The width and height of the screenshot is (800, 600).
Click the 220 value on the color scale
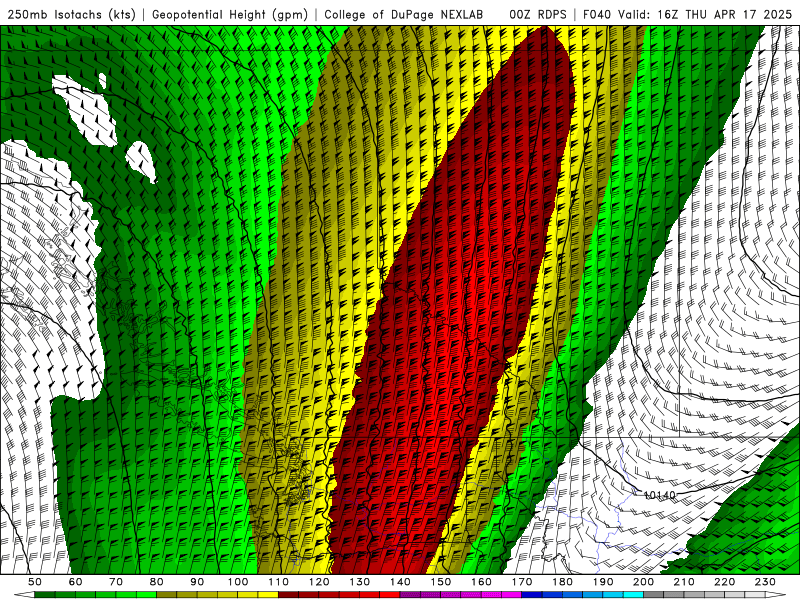(x=725, y=582)
